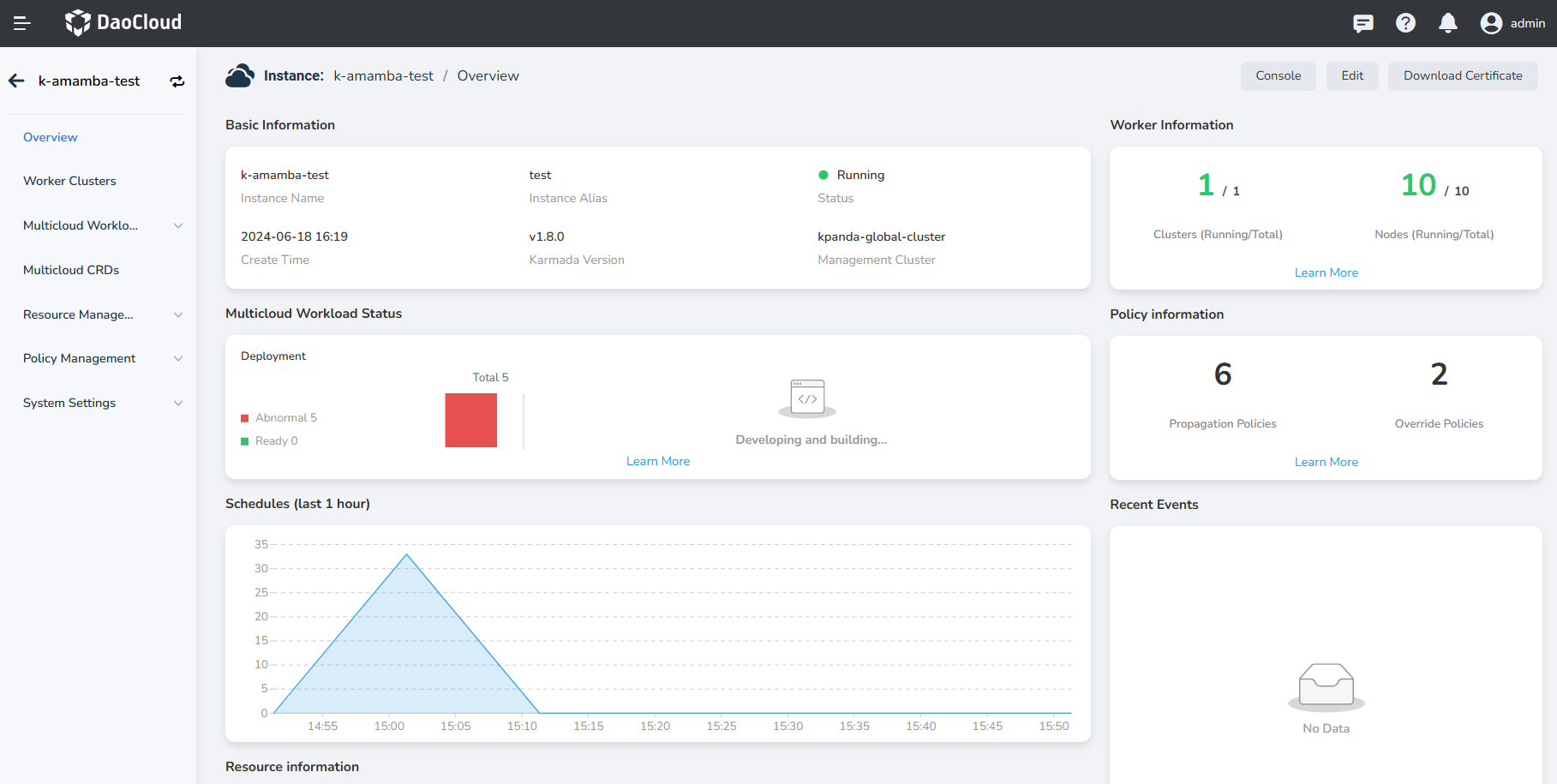Click Learn More under Worker Information
Screen dimensions: 1557x784
pyautogui.click(x=1326, y=272)
